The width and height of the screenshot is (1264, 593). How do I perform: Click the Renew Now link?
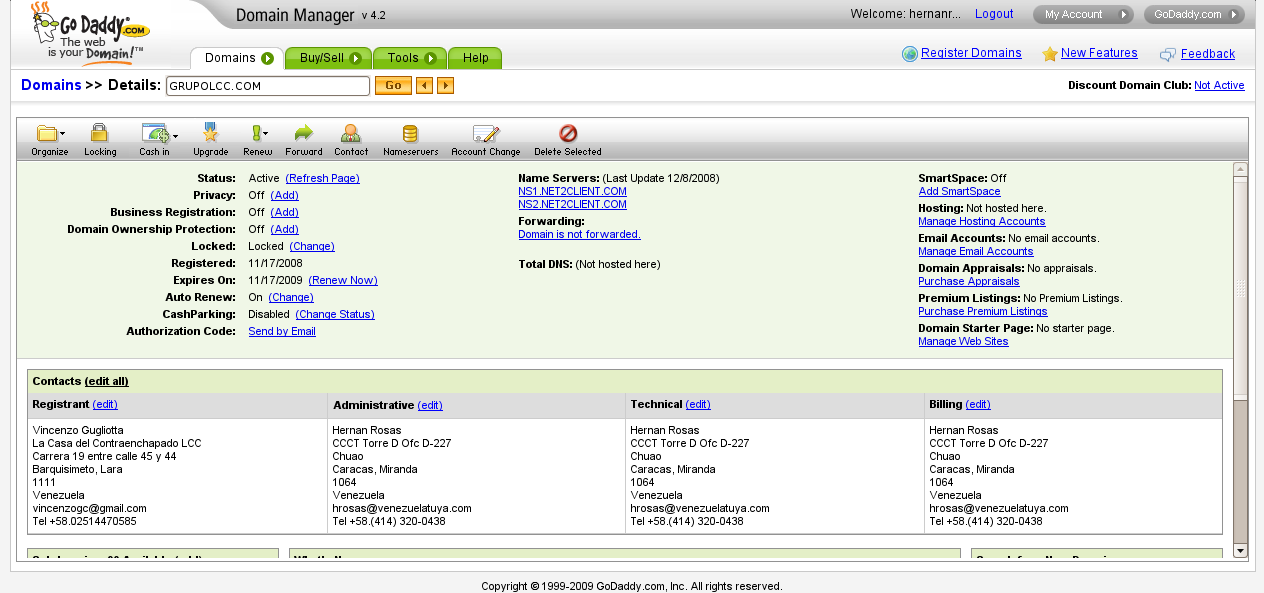pyautogui.click(x=343, y=280)
